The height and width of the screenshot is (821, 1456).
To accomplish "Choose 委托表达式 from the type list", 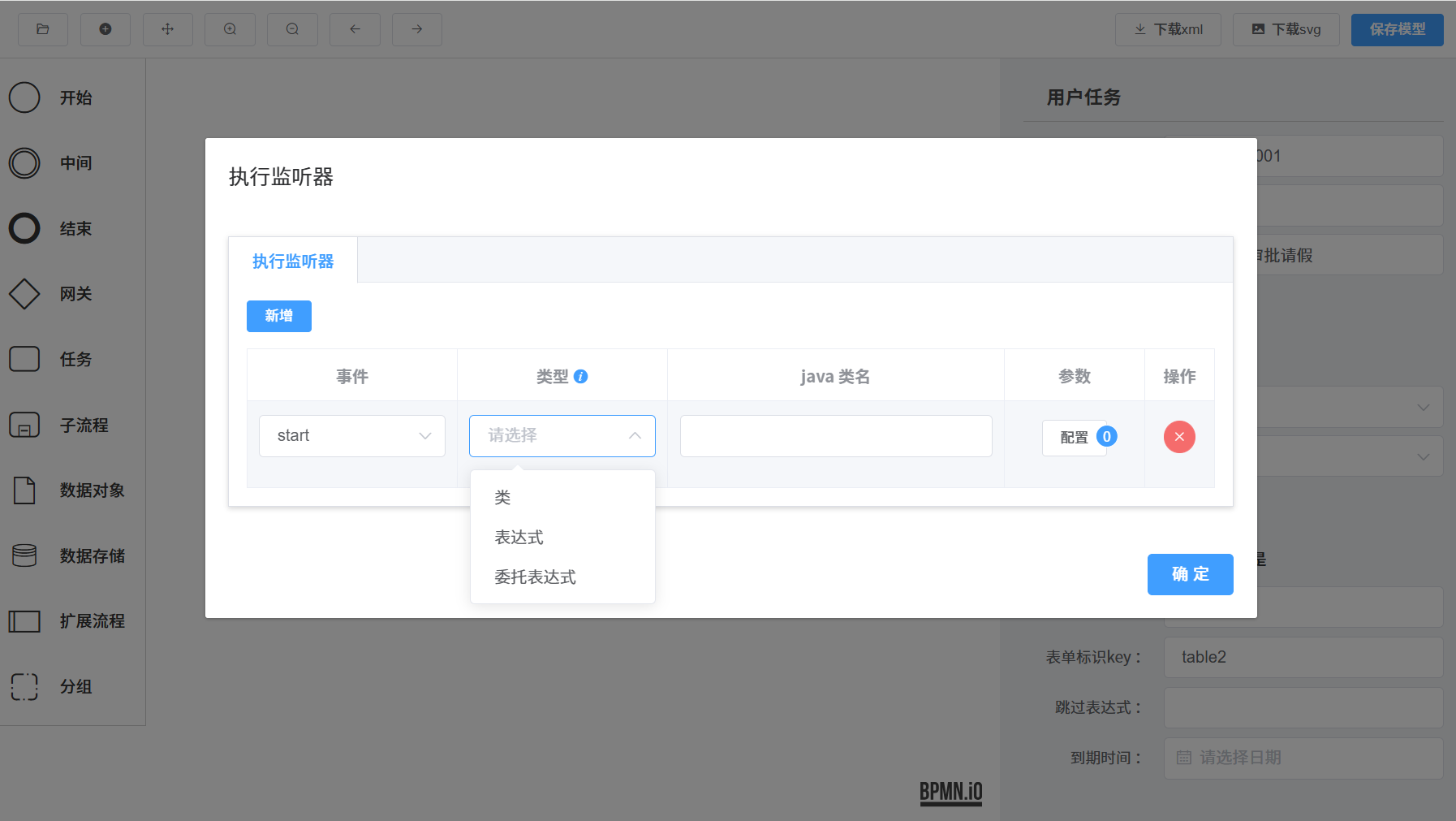I will (x=535, y=577).
